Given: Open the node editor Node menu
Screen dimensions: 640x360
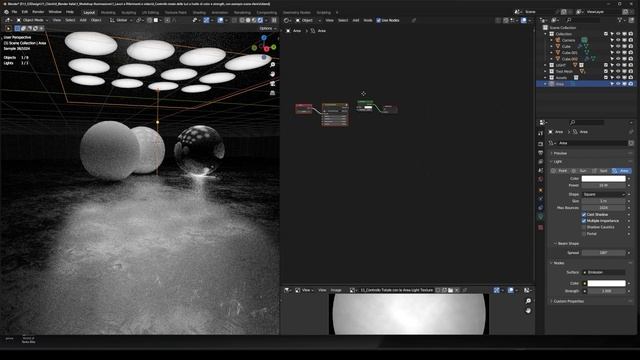Looking at the screenshot, I should (x=368, y=20).
